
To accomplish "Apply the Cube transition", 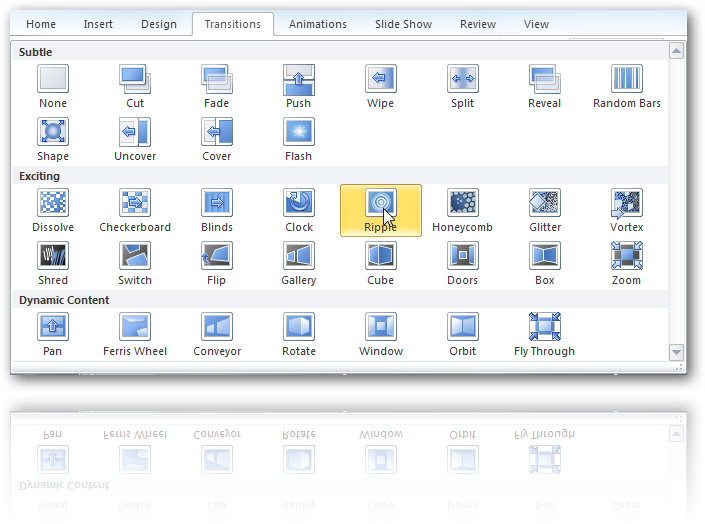I will tap(380, 264).
